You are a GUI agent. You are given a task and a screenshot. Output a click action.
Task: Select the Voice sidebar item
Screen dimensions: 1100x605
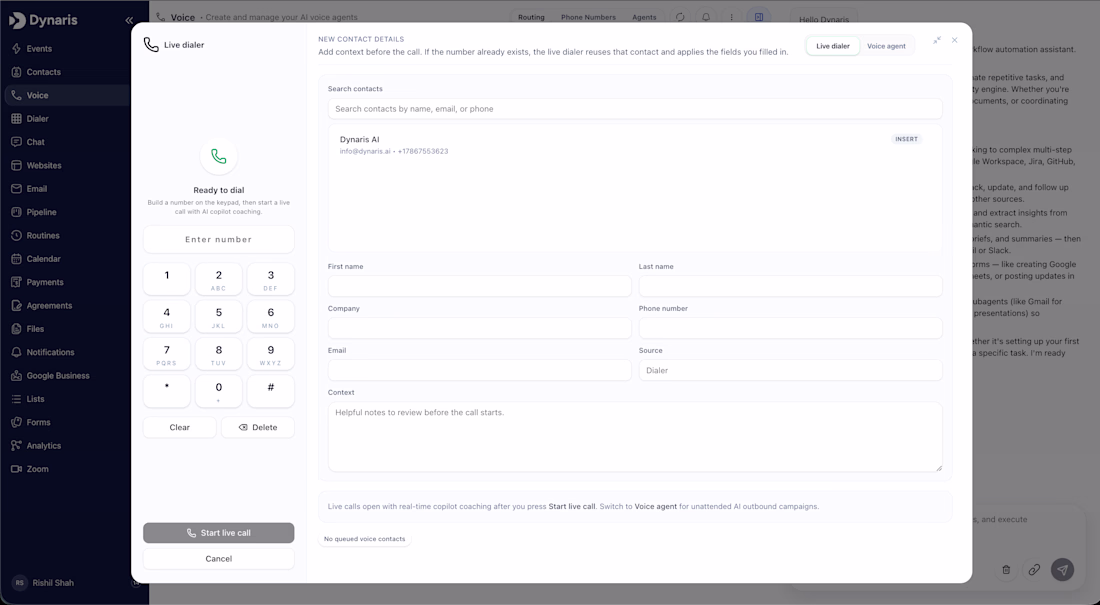pyautogui.click(x=65, y=95)
